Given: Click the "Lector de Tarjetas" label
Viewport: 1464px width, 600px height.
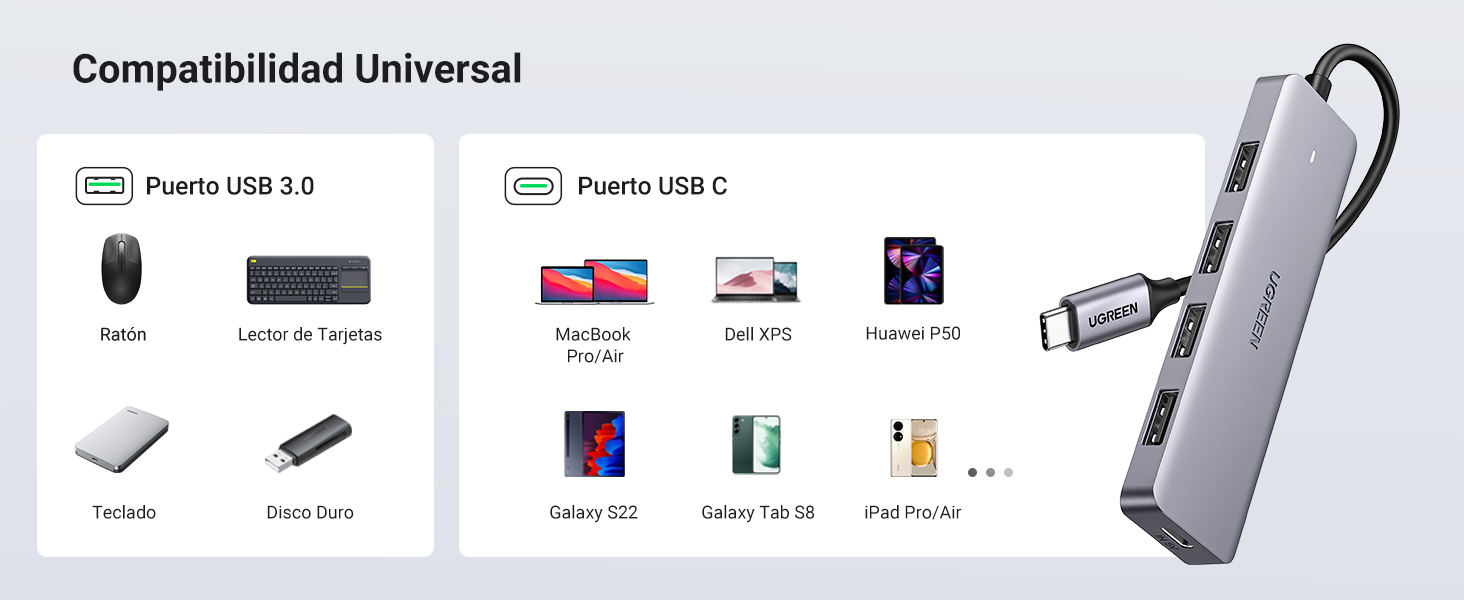Looking at the screenshot, I should pyautogui.click(x=310, y=335).
